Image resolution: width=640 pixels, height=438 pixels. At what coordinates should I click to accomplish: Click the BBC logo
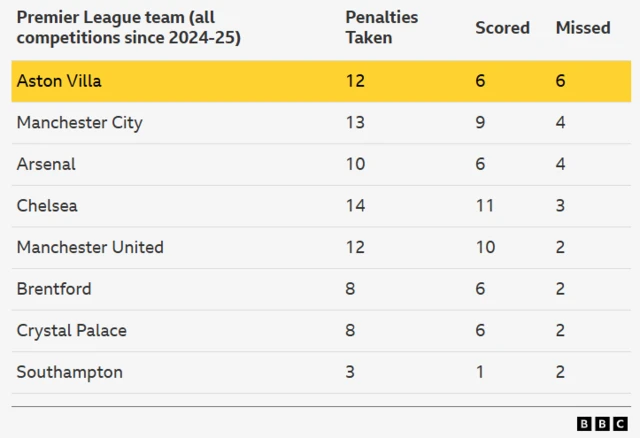[602, 424]
